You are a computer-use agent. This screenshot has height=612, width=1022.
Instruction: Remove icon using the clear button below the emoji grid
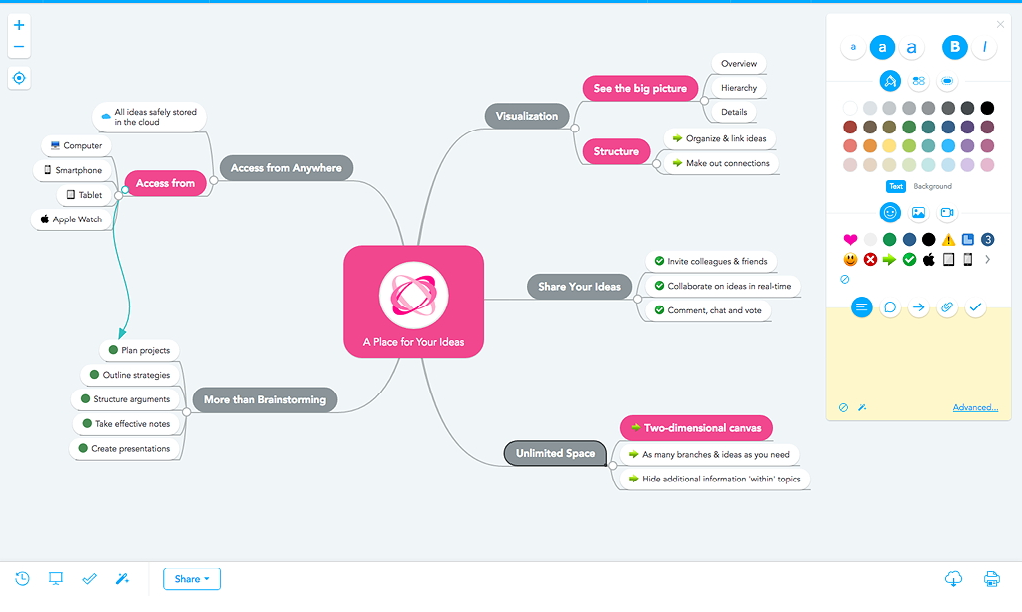[x=845, y=280]
